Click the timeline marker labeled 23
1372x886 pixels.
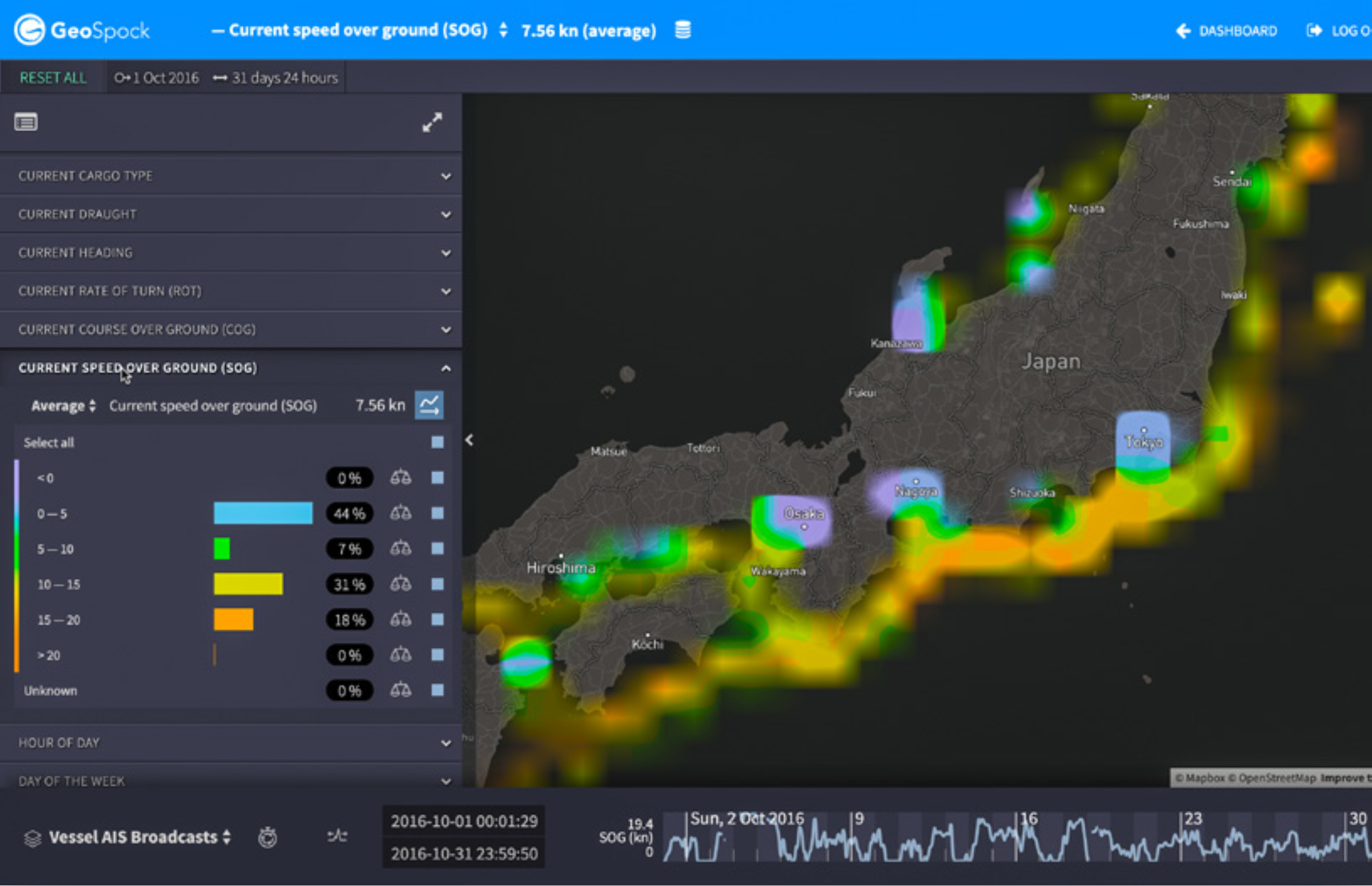click(x=1193, y=819)
